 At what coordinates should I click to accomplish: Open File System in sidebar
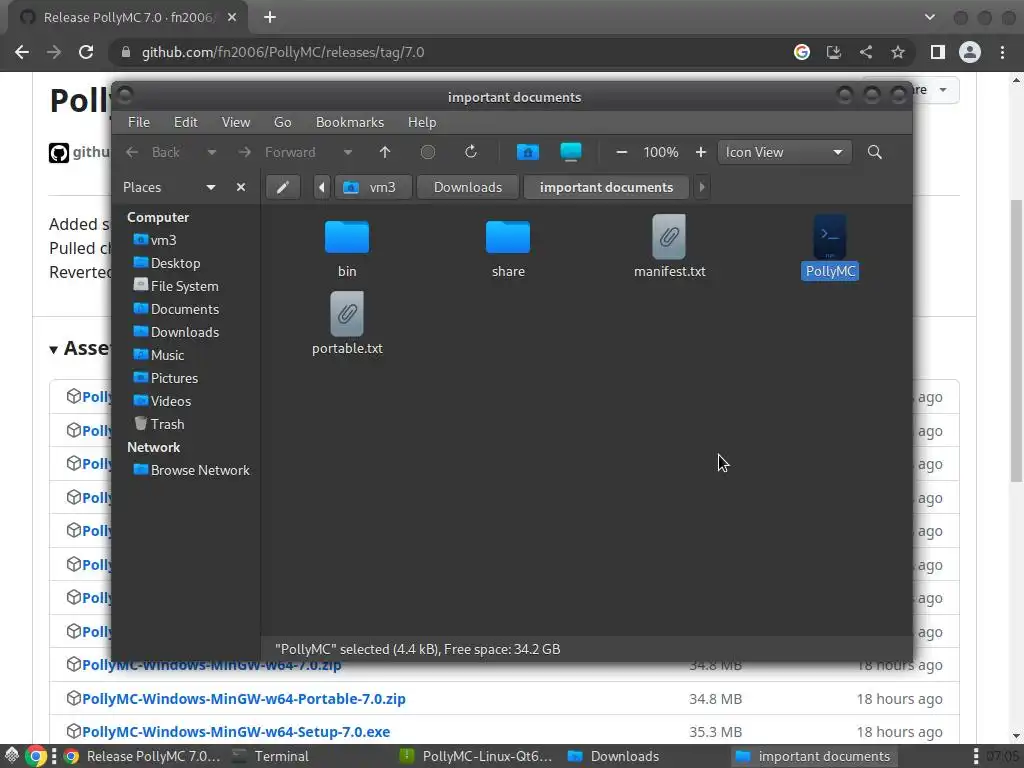click(x=176, y=286)
